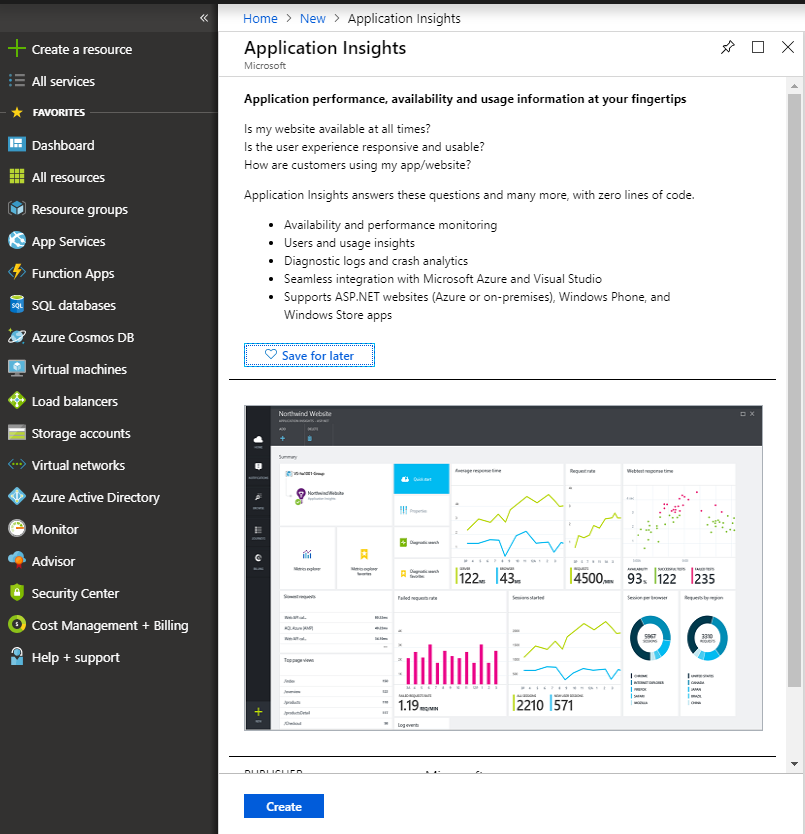Viewport: 805px width, 834px height.
Task: Open Resource groups cube icon
Action: pyautogui.click(x=16, y=208)
